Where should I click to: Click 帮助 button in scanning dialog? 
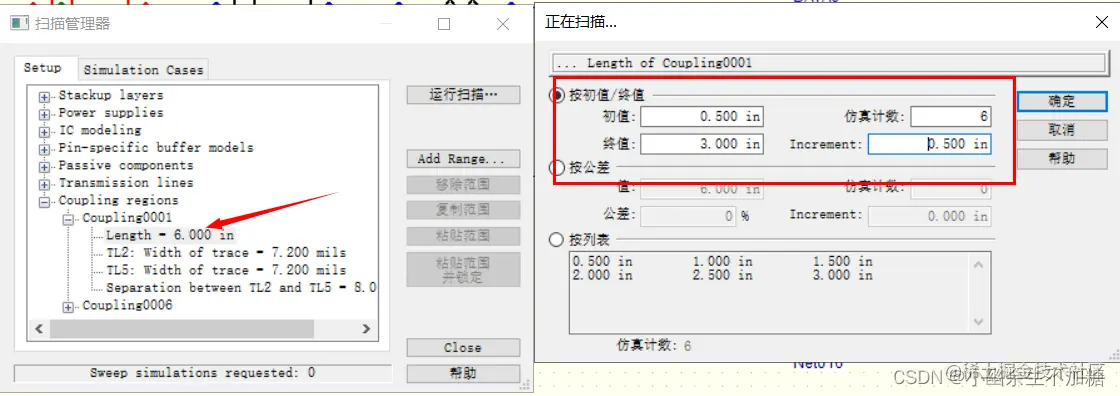point(1061,159)
